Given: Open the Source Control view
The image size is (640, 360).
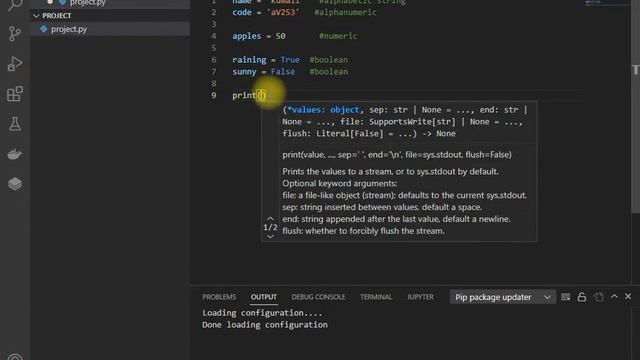Looking at the screenshot, I should click(15, 33).
